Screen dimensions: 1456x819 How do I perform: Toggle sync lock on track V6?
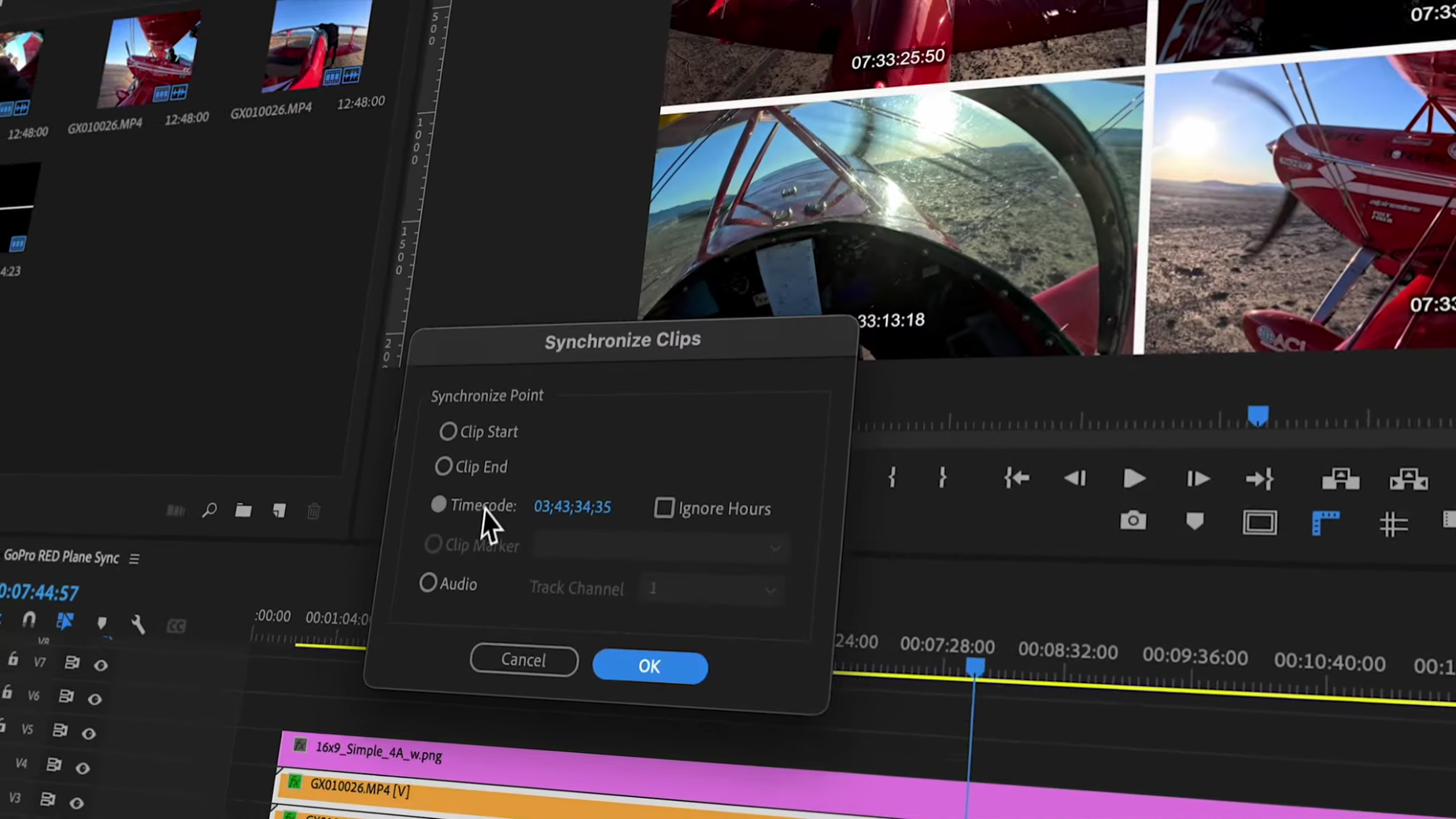(66, 696)
